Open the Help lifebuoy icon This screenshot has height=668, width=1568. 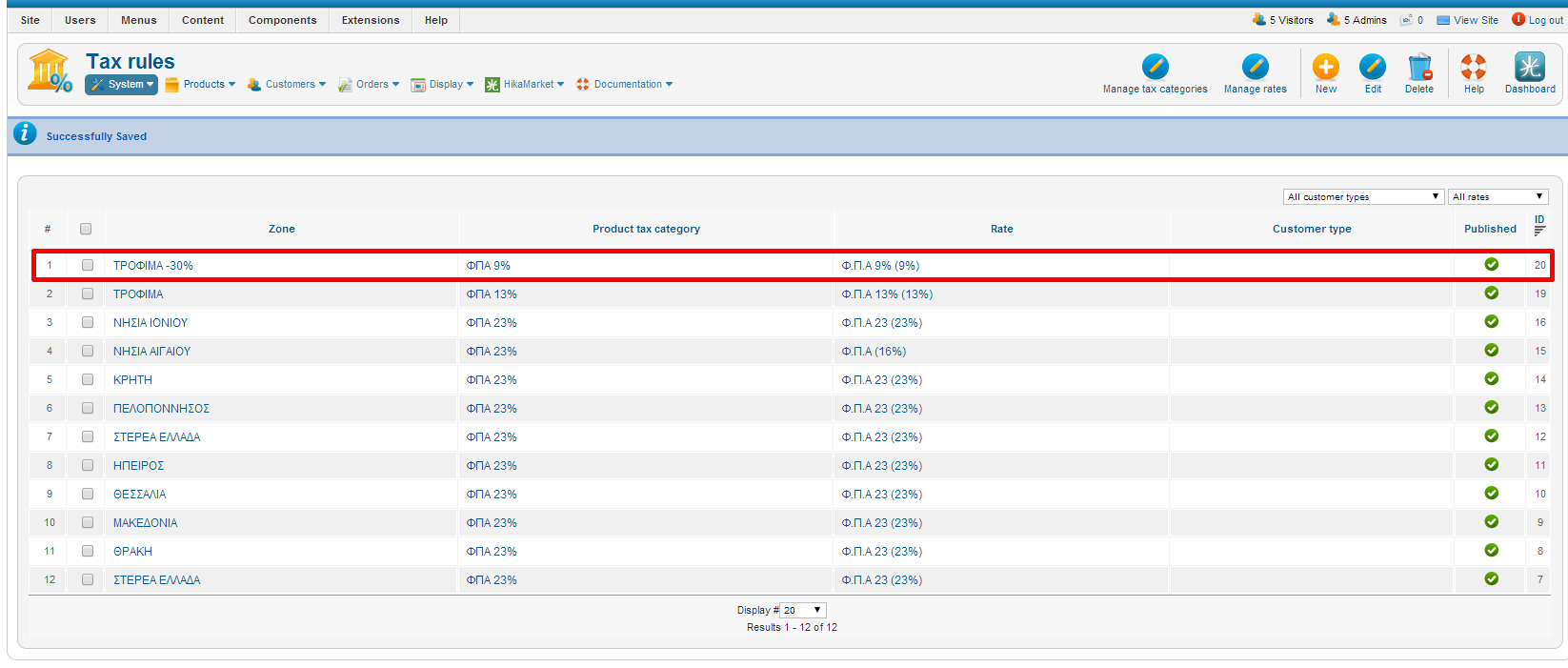(1473, 67)
